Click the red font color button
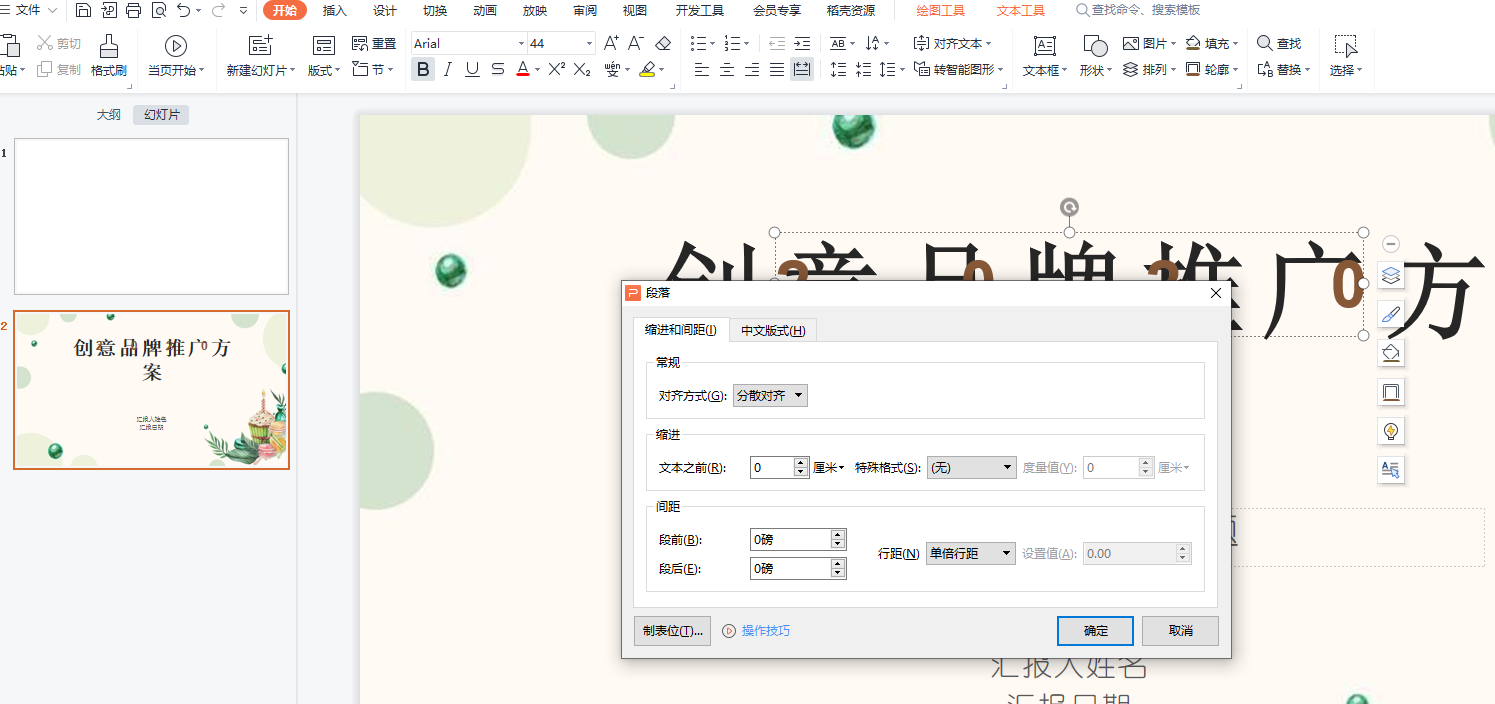1495x704 pixels. coord(522,69)
